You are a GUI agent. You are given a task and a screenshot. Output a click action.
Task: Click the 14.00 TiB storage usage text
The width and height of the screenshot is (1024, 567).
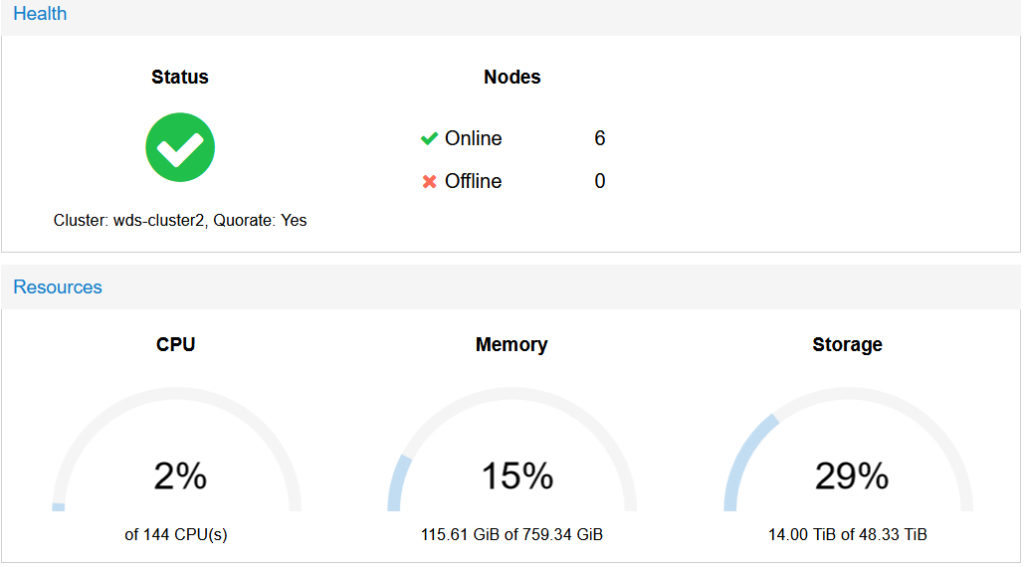click(x=848, y=535)
